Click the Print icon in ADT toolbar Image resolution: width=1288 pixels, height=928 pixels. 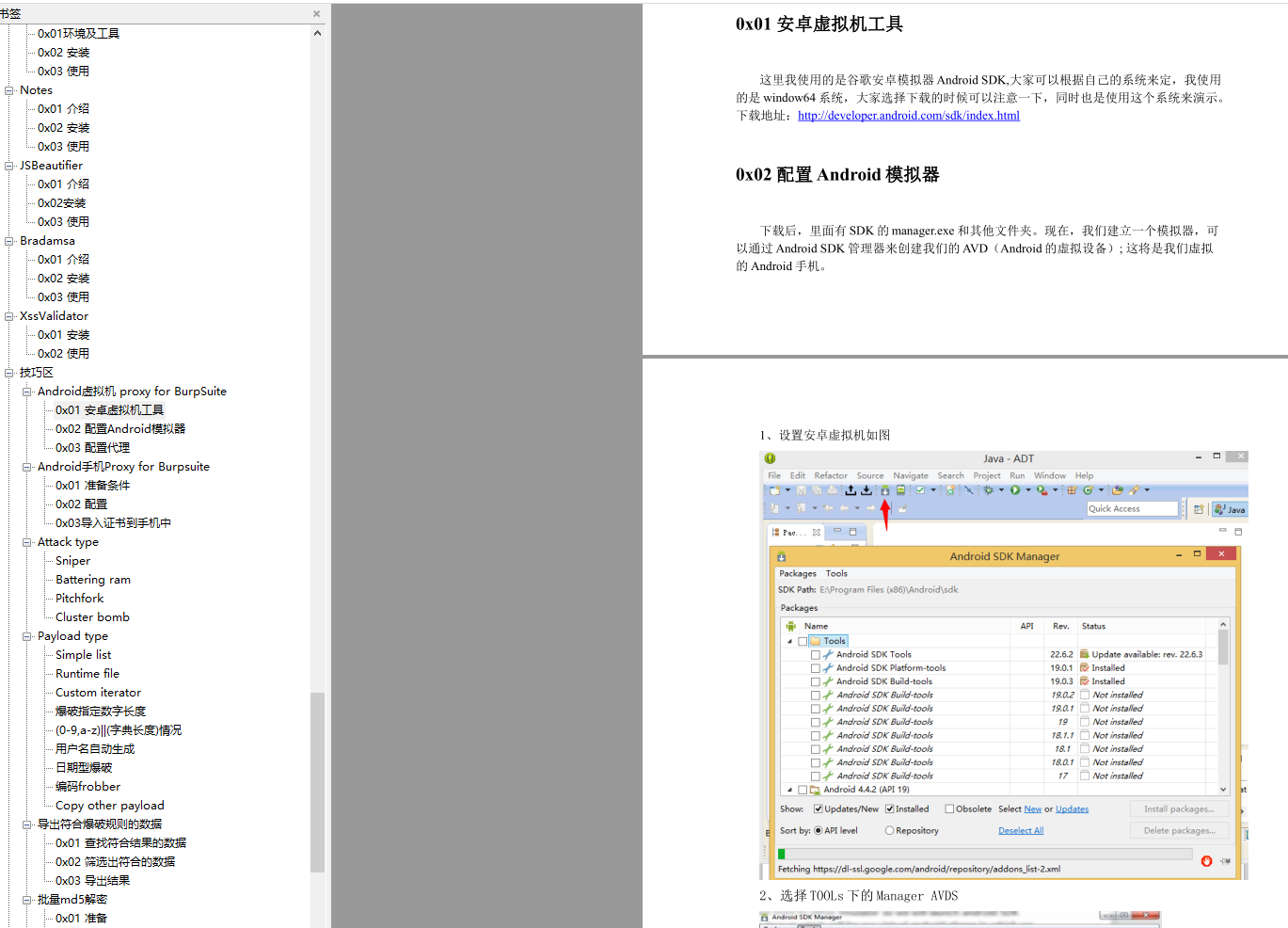pos(833,489)
